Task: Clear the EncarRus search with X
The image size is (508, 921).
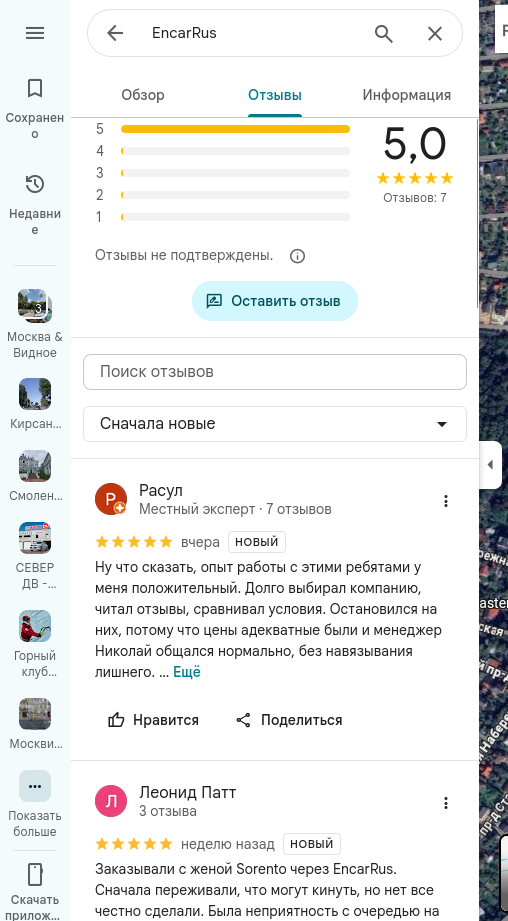Action: (435, 33)
